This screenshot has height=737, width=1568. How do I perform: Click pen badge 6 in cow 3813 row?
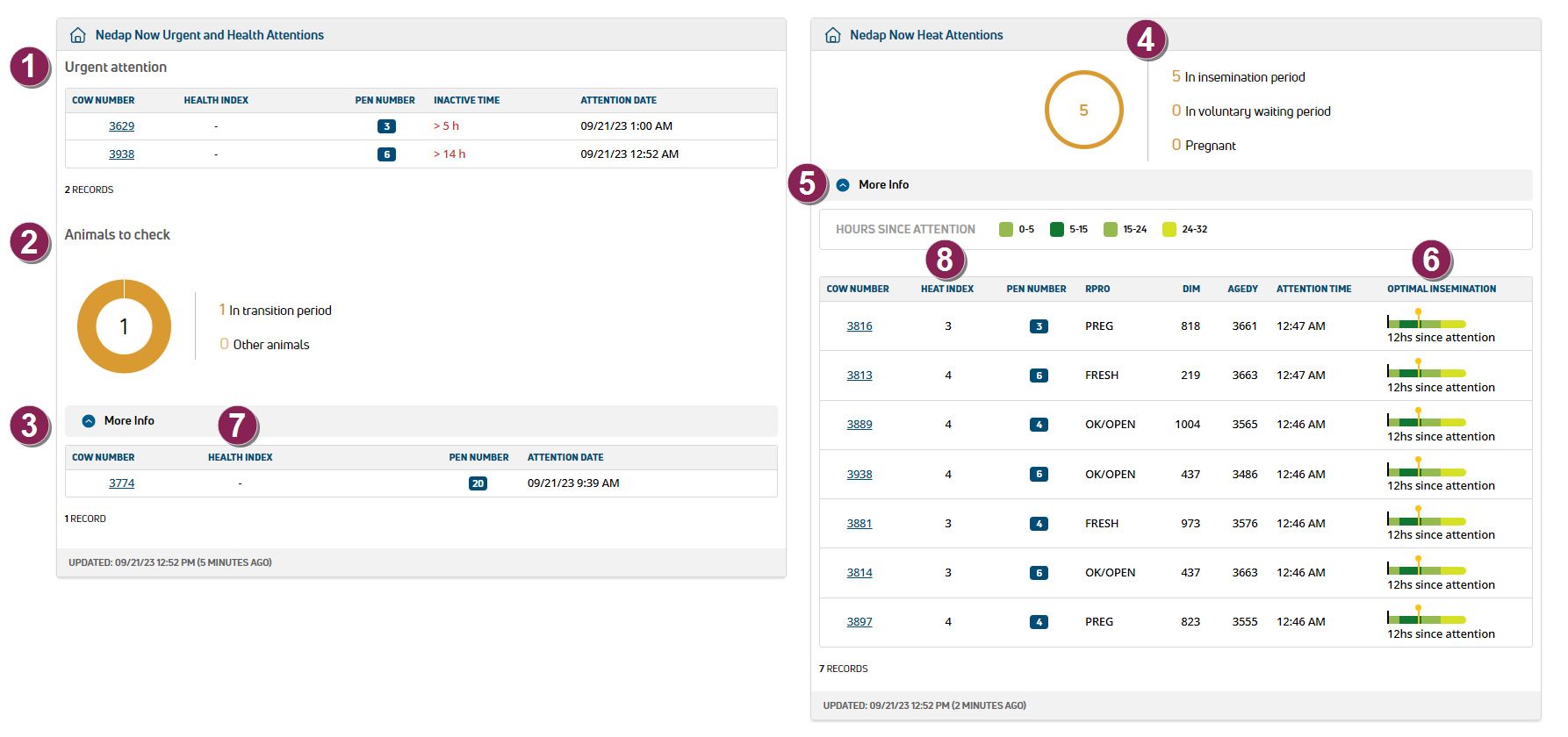coord(1039,376)
